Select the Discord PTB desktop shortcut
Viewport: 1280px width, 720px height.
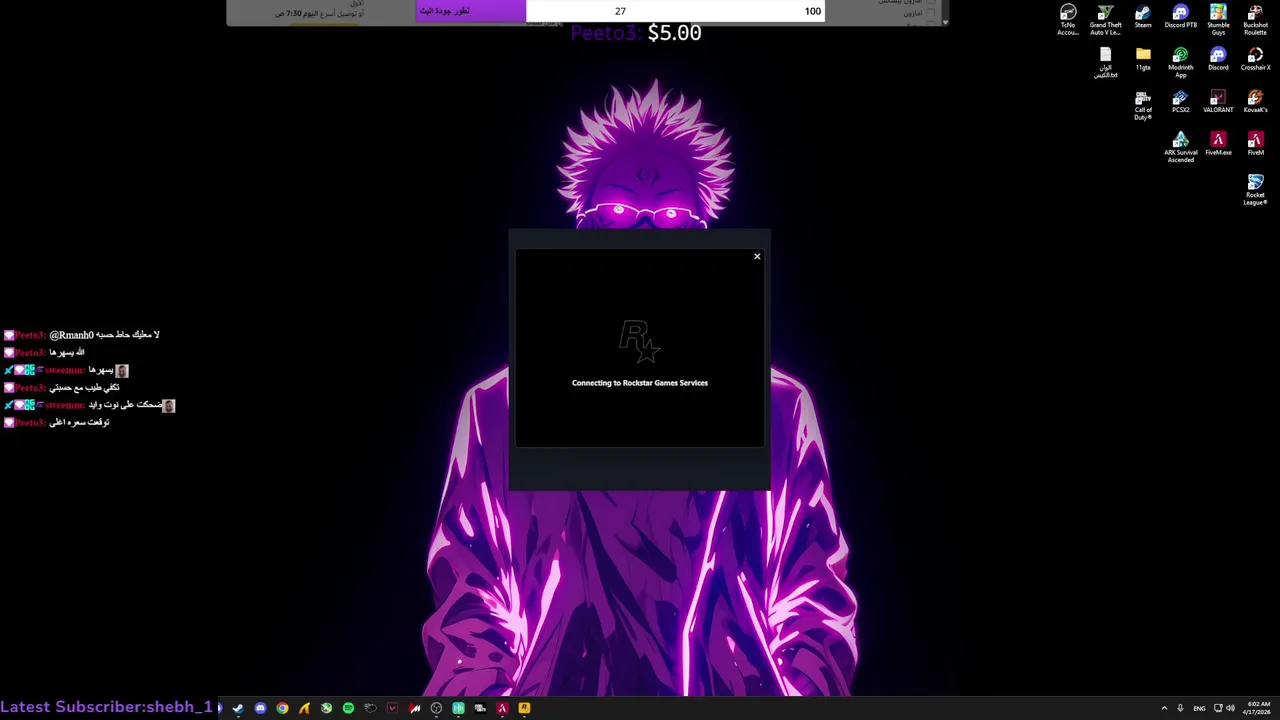coord(1180,17)
